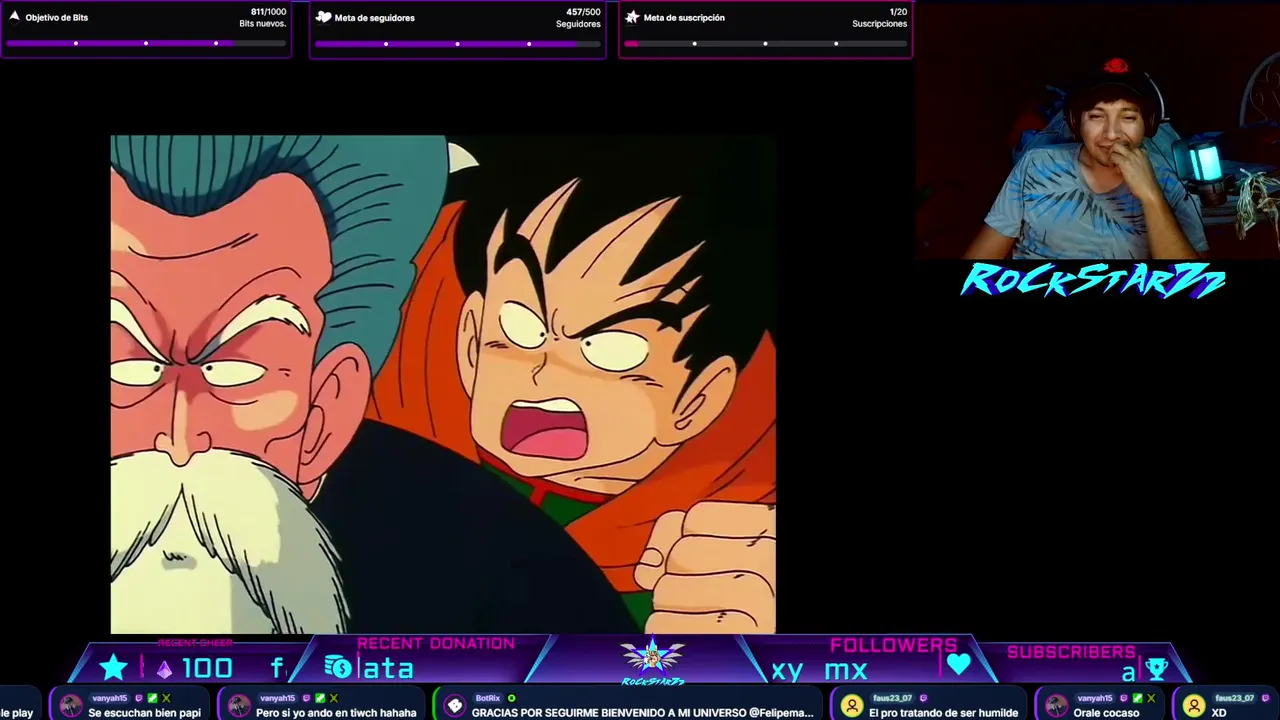Click the bits triangle icon beside Objetivo de Bits
Screen dimensions: 1280x720
click(x=14, y=17)
